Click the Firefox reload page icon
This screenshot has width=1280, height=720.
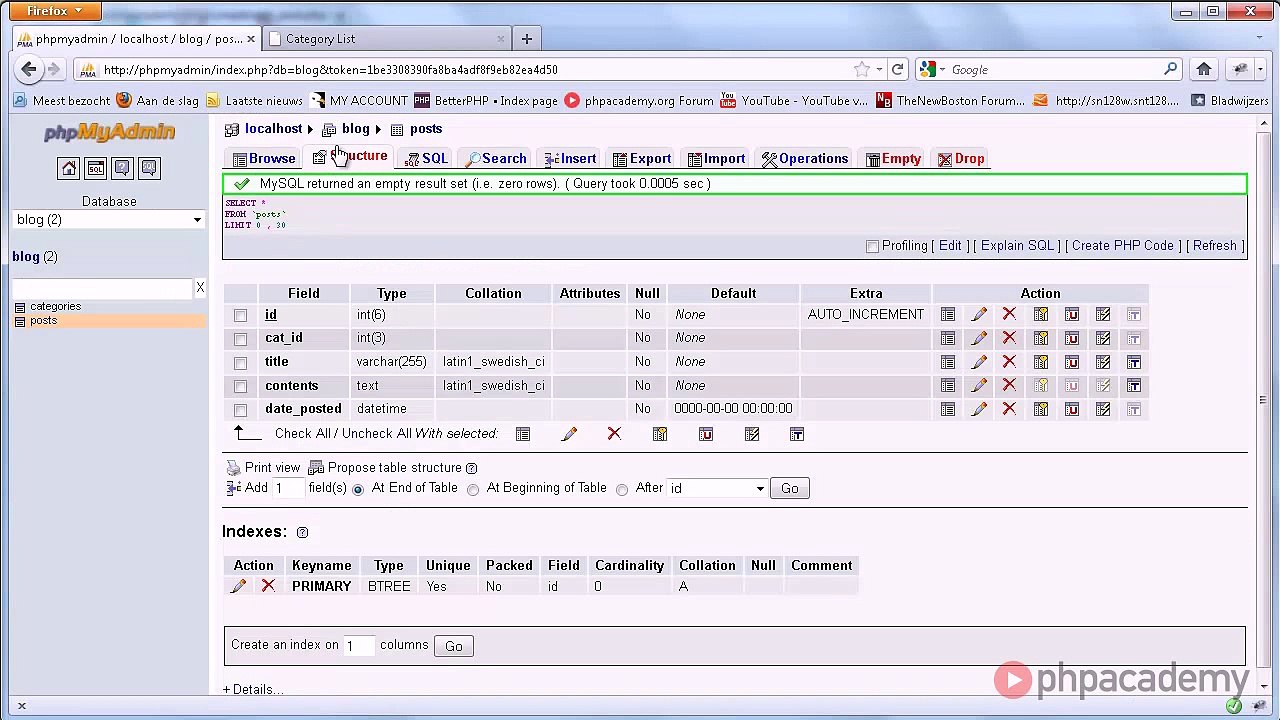point(898,70)
